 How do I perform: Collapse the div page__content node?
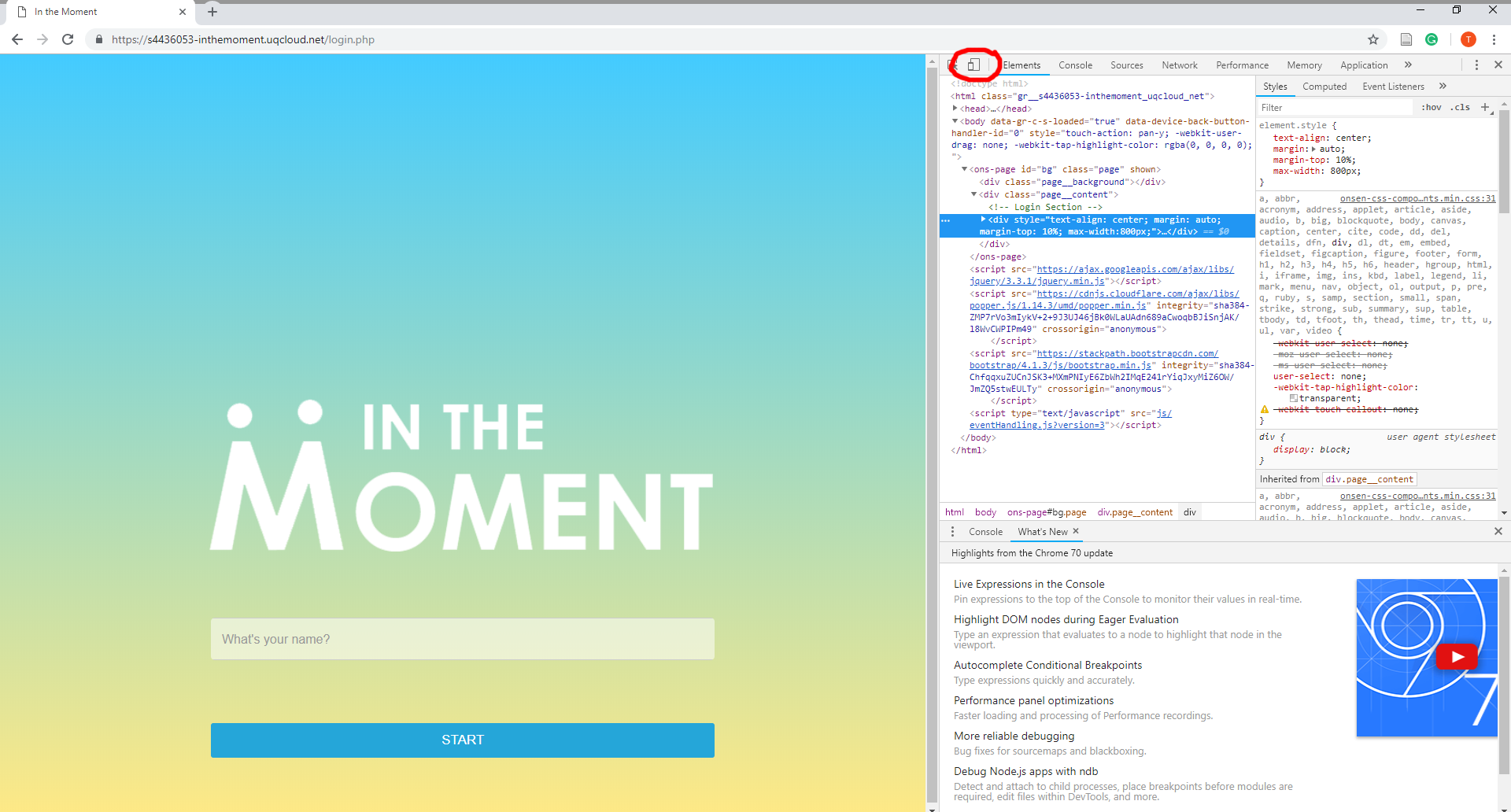point(973,194)
